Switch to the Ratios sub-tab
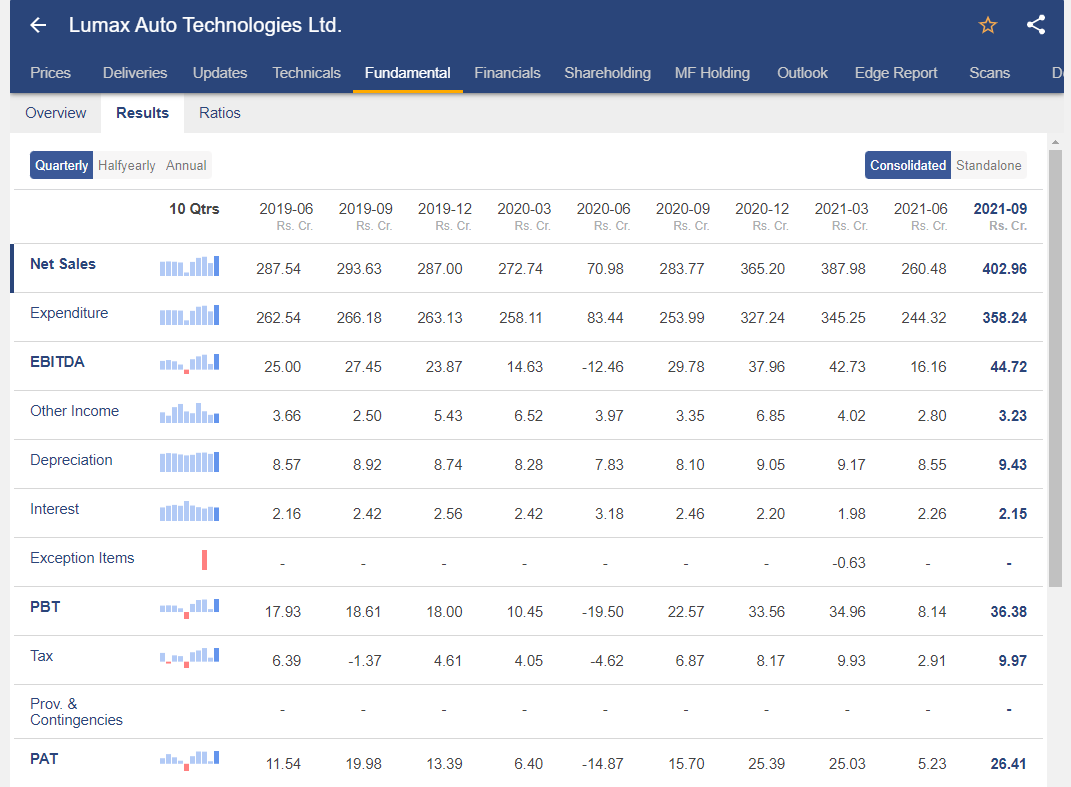The width and height of the screenshot is (1071, 787). tap(220, 113)
